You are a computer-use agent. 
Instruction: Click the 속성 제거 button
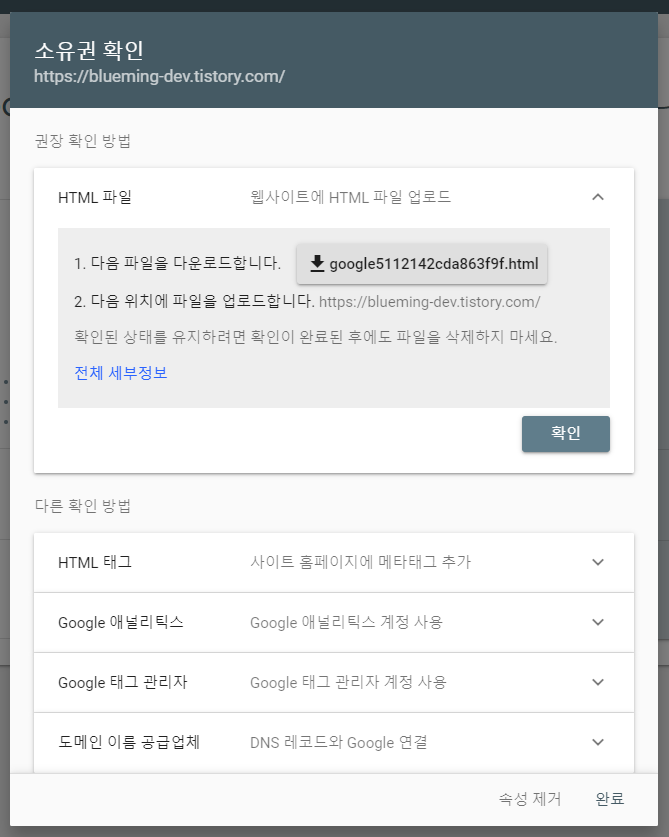pos(530,799)
